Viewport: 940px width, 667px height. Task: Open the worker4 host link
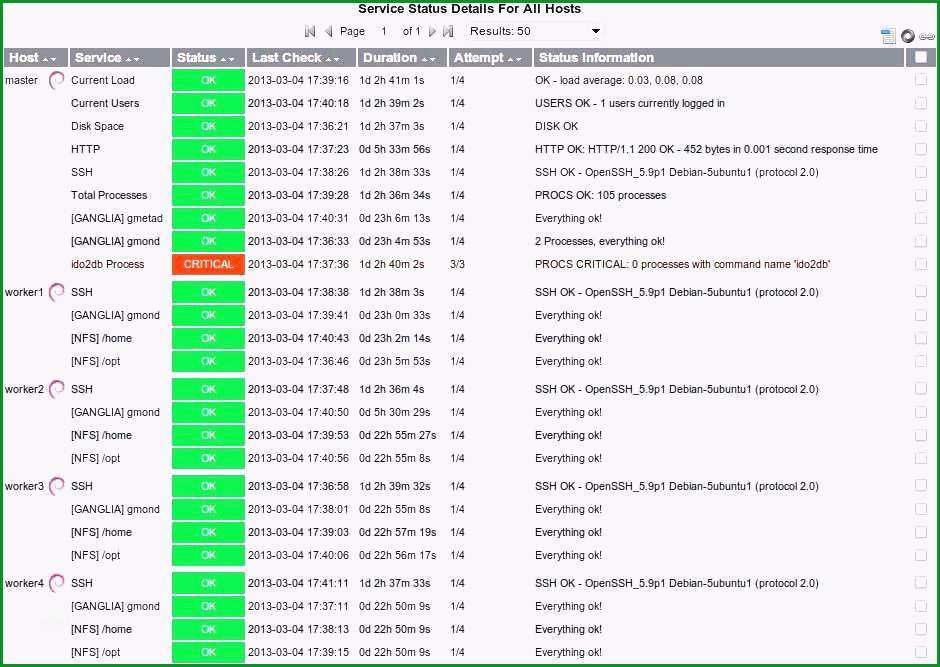click(24, 584)
